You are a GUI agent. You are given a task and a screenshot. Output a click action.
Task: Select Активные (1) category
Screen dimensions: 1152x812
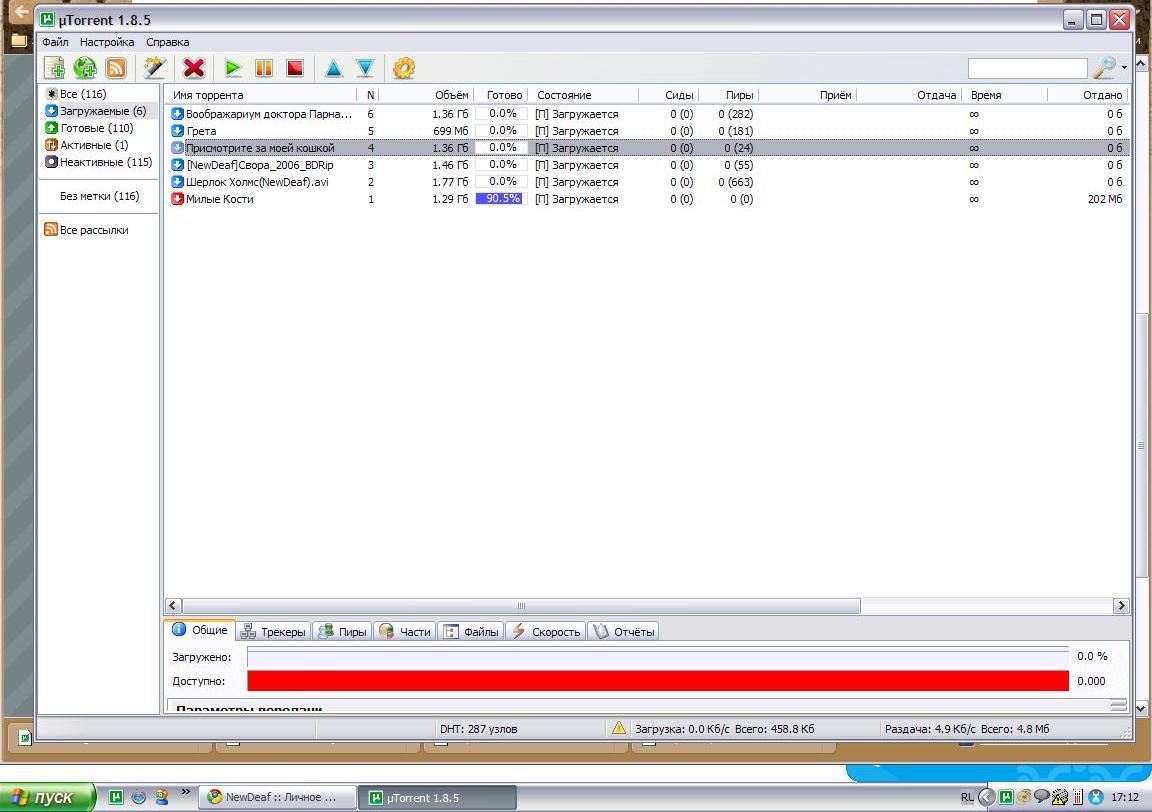pyautogui.click(x=94, y=145)
